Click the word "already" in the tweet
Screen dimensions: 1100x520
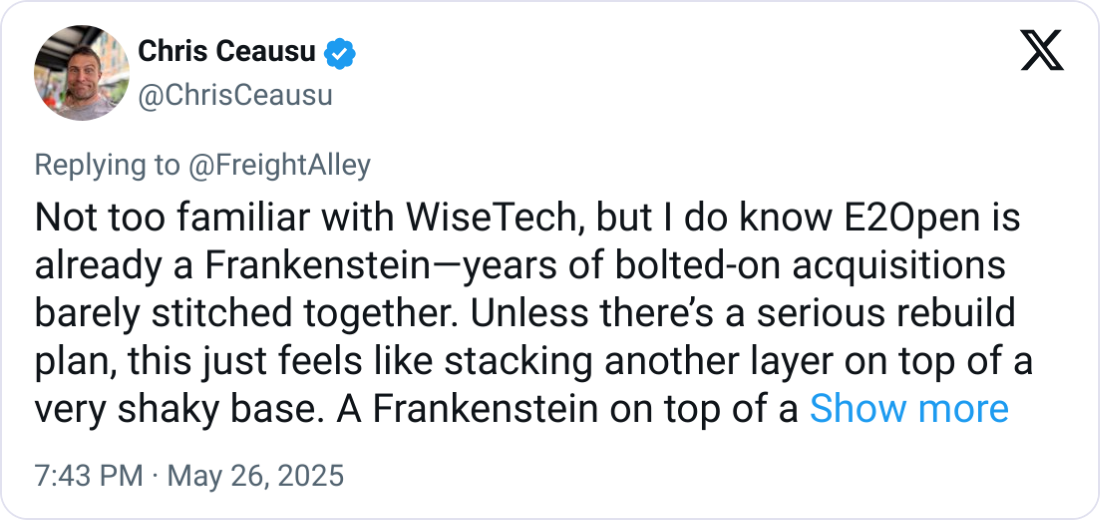94,265
